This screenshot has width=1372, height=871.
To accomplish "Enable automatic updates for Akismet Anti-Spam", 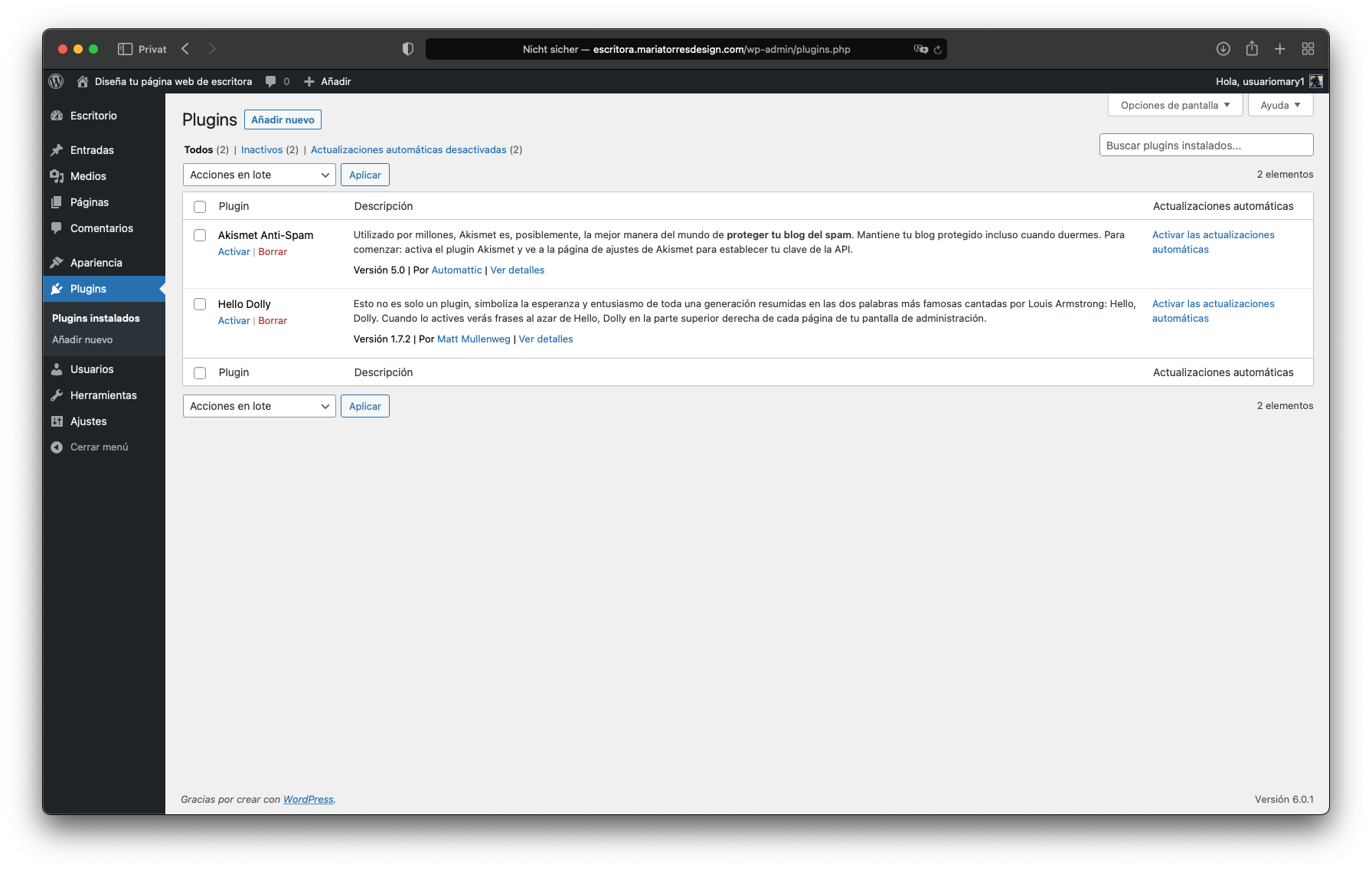I will click(1213, 242).
